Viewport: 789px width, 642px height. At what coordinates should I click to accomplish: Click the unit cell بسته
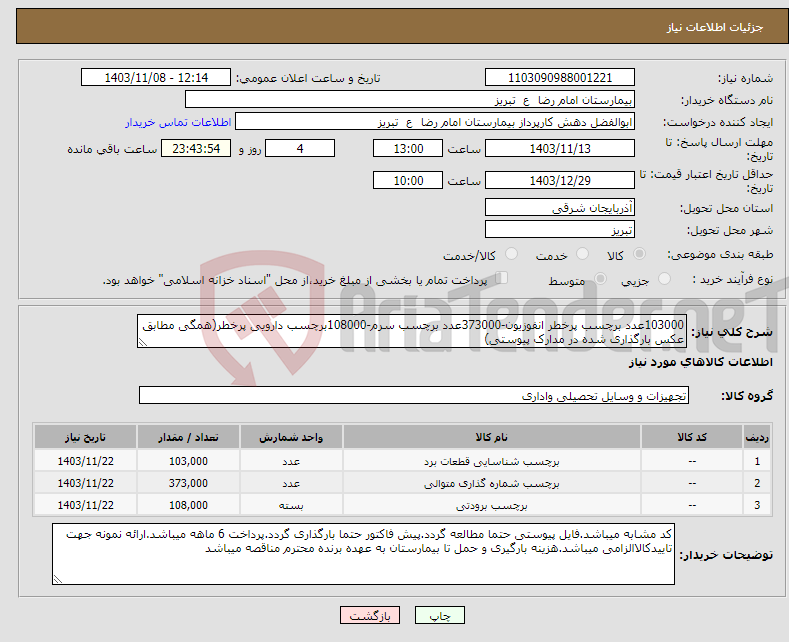click(291, 506)
